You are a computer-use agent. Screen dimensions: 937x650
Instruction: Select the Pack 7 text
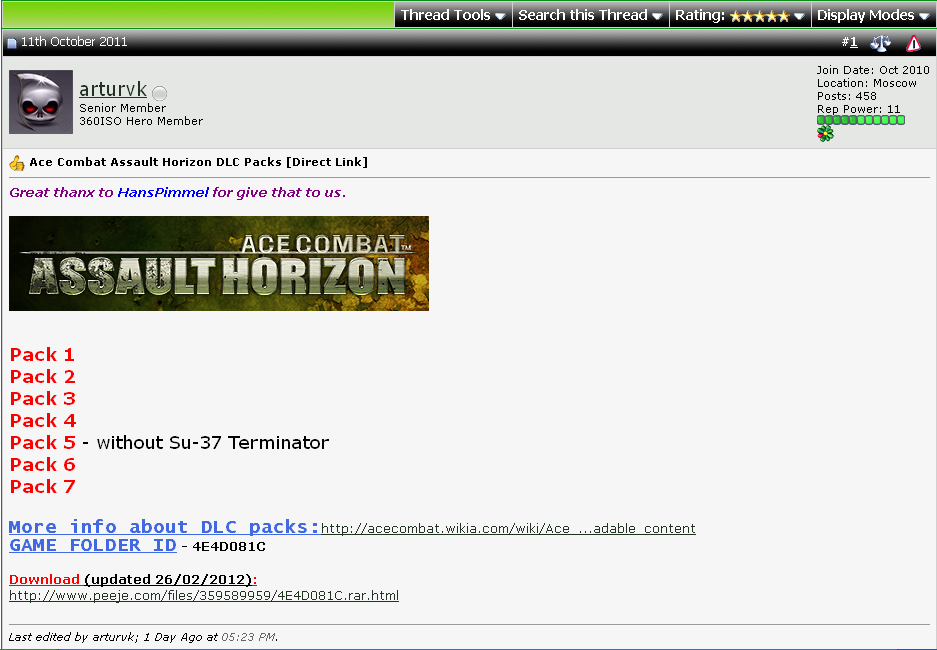coord(42,487)
